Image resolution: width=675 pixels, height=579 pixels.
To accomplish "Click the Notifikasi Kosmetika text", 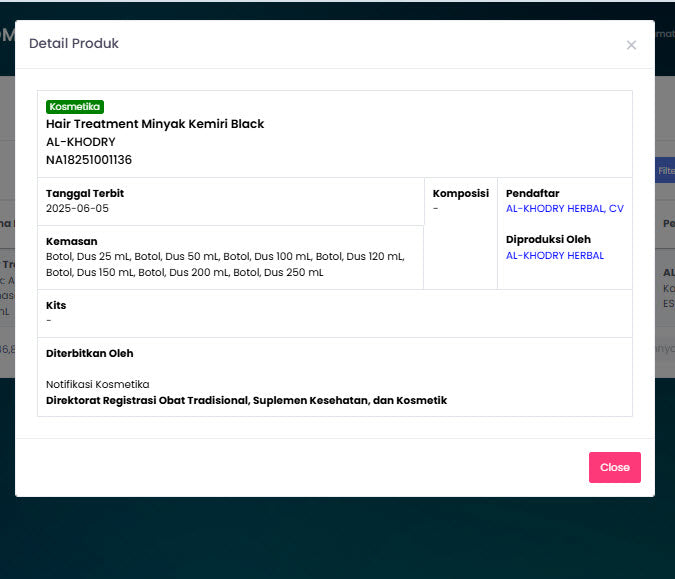I will coord(97,384).
